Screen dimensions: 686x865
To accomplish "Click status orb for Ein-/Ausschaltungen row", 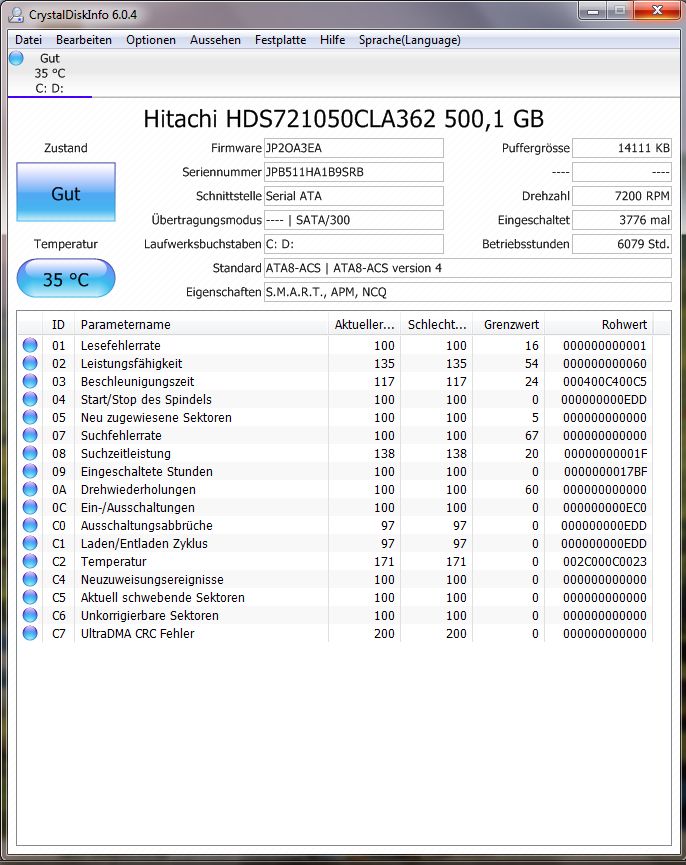I will pyautogui.click(x=30, y=508).
